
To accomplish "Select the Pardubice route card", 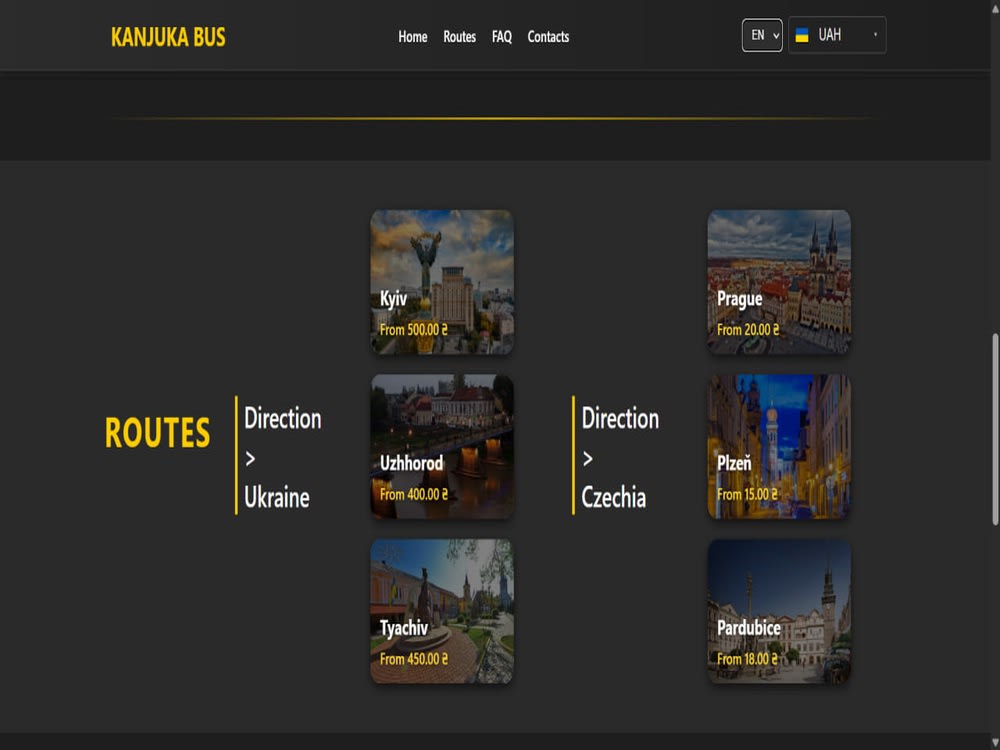I will pyautogui.click(x=779, y=611).
